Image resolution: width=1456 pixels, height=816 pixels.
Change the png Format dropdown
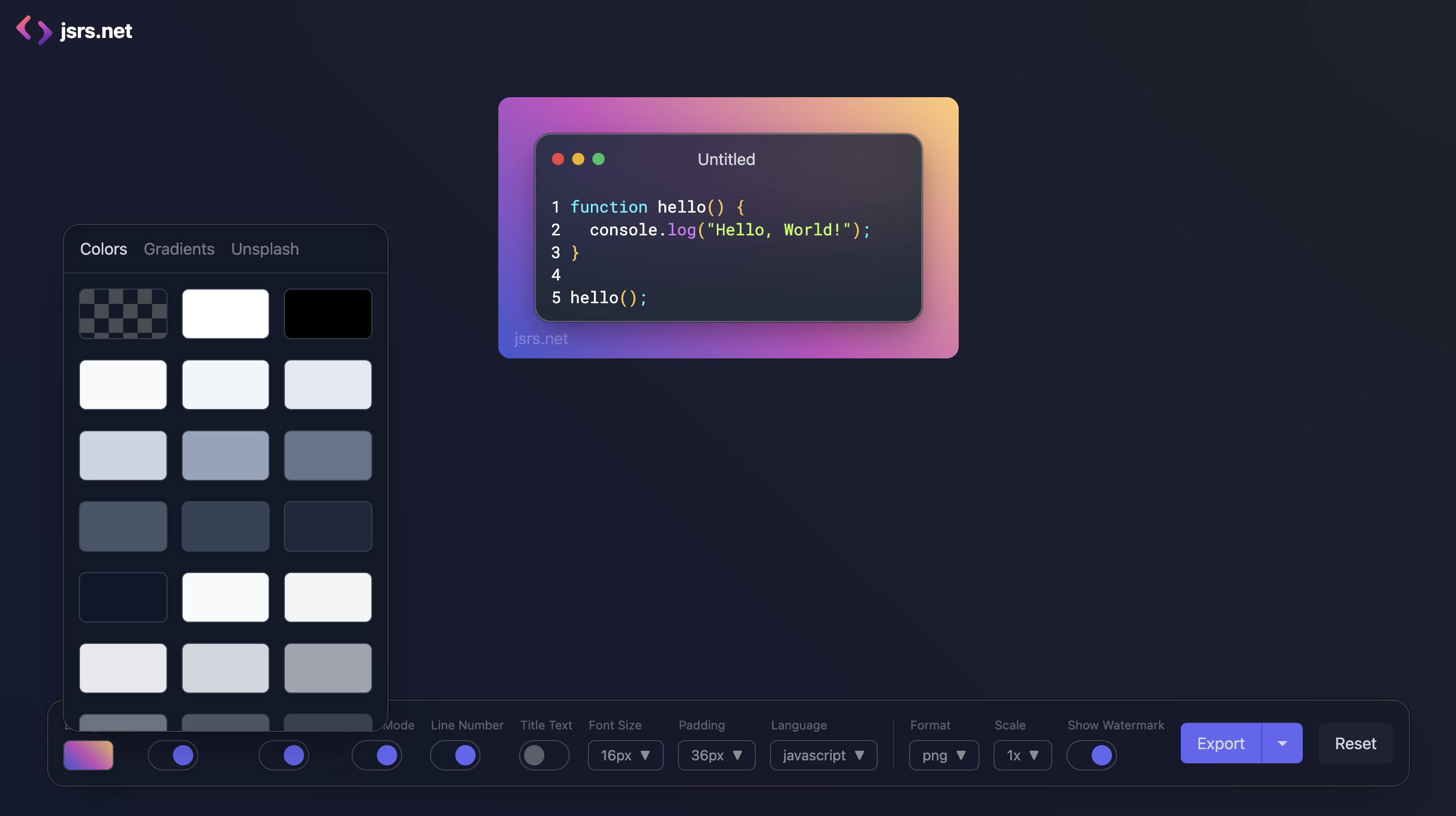coord(944,755)
